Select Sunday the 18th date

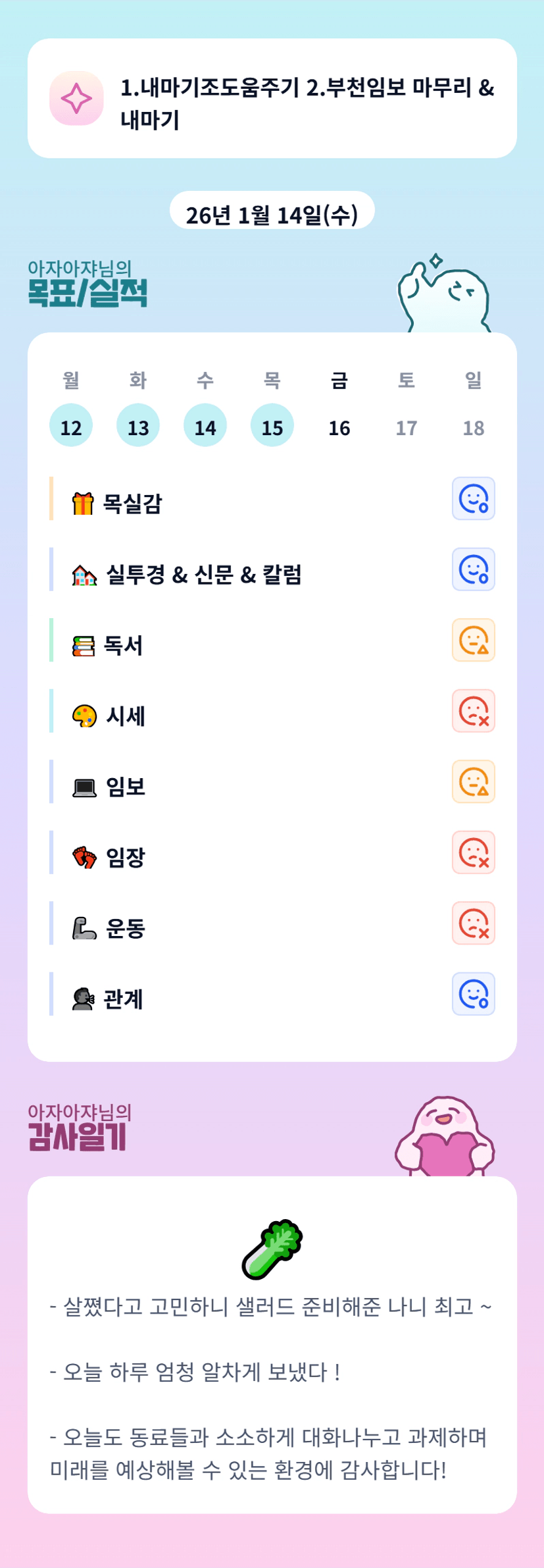tap(474, 428)
